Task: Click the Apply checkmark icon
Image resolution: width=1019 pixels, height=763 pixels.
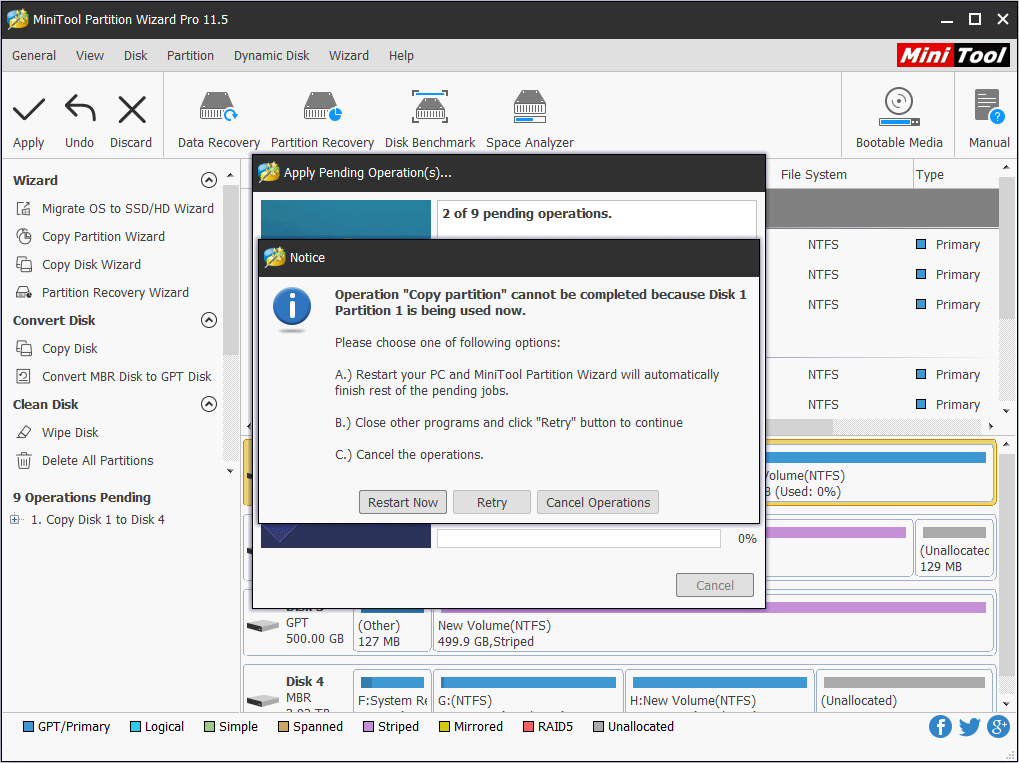Action: pos(29,109)
